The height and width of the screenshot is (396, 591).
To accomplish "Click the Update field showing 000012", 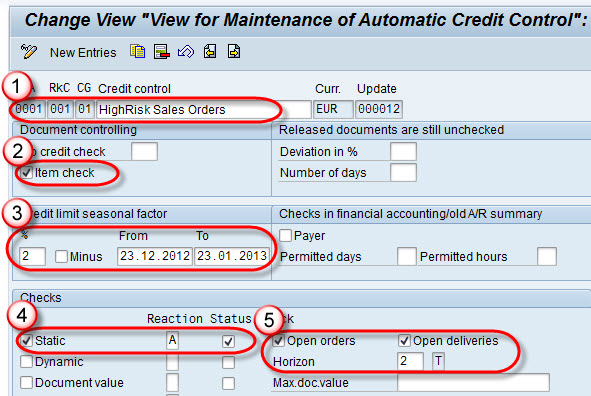I will 379,109.
